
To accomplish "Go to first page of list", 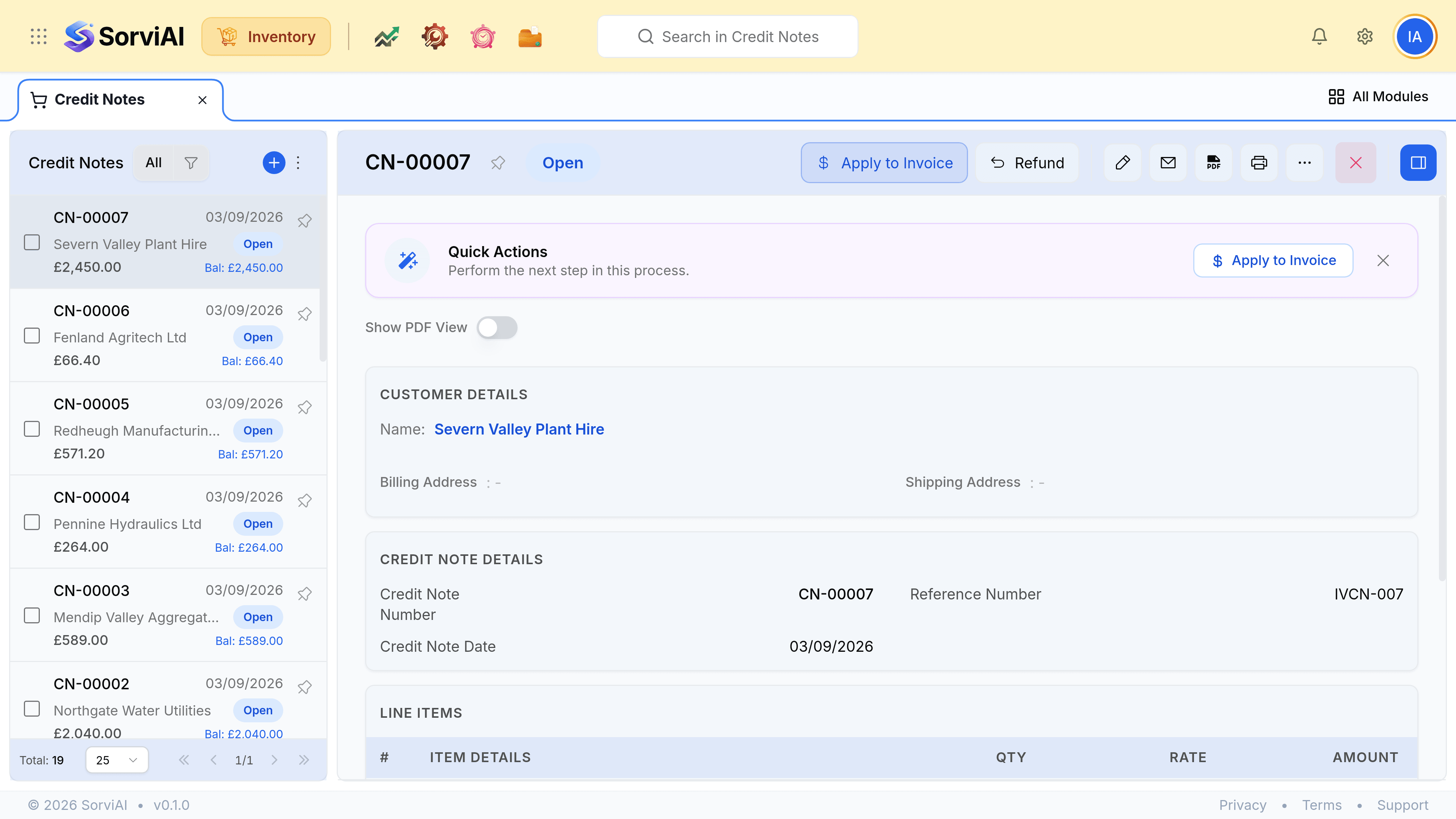I will click(x=184, y=760).
